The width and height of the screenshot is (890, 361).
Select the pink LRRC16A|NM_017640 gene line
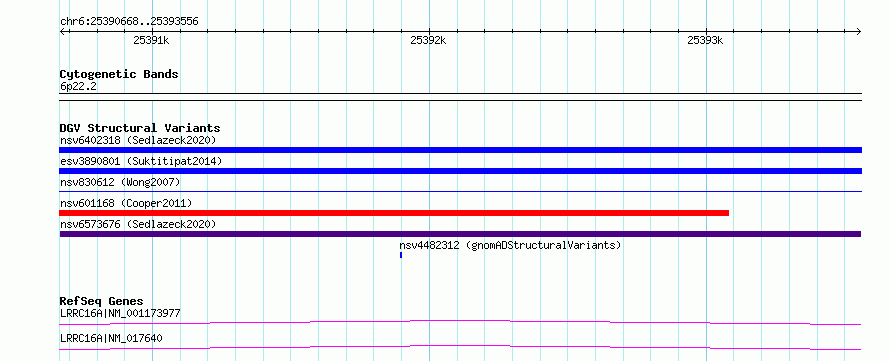pos(460,347)
